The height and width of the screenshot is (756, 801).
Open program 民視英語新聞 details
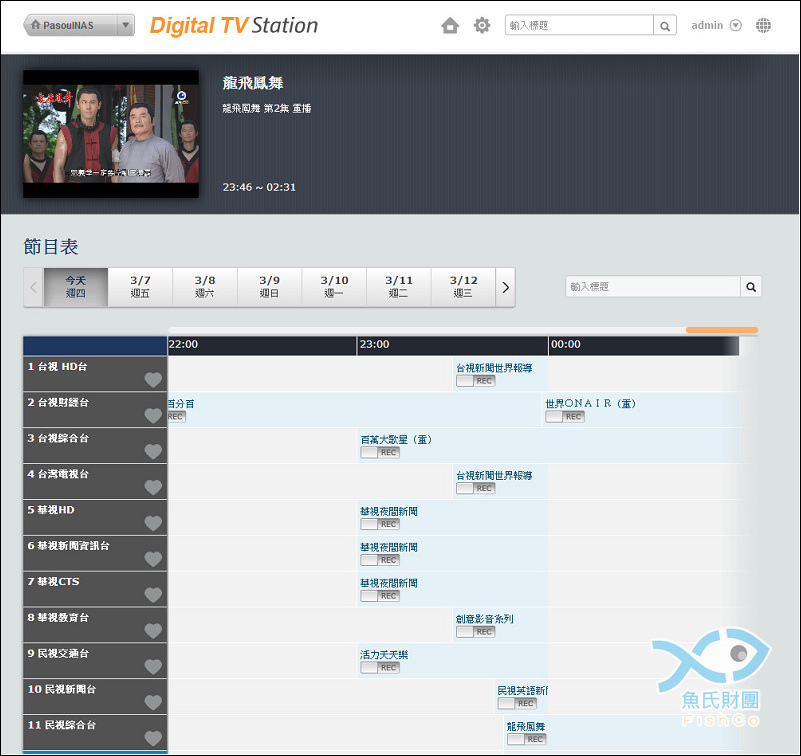pos(522,691)
